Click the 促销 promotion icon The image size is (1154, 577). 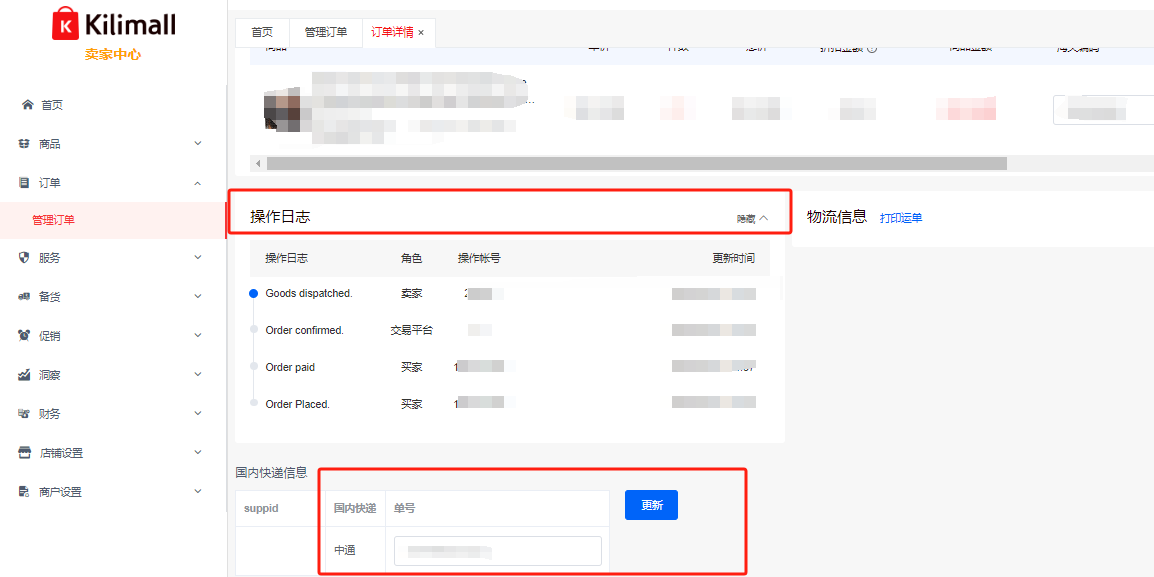pos(25,336)
